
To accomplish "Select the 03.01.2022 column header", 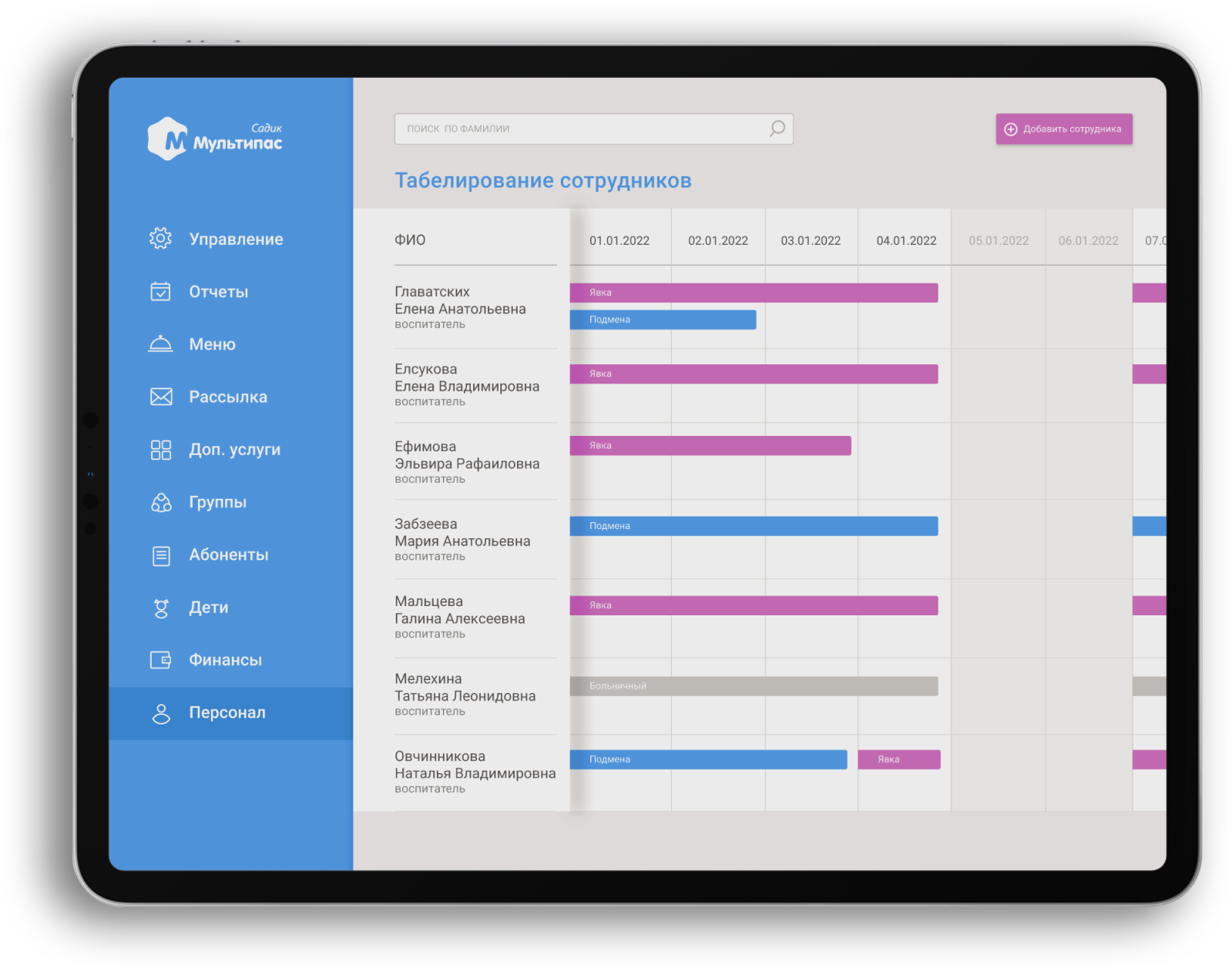I will click(811, 240).
